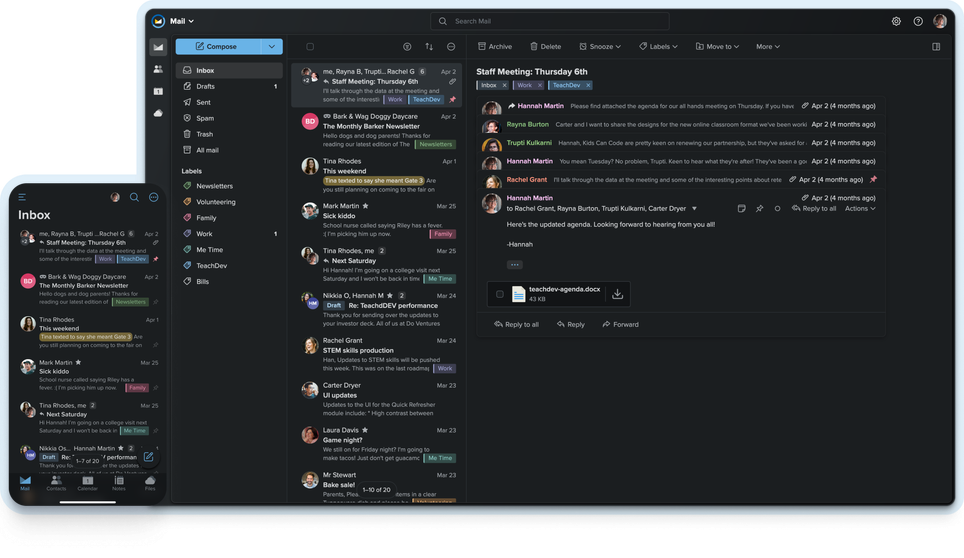Toggle star on Mark Martin Sick kiddo email
964x558 pixels.
click(x=365, y=206)
